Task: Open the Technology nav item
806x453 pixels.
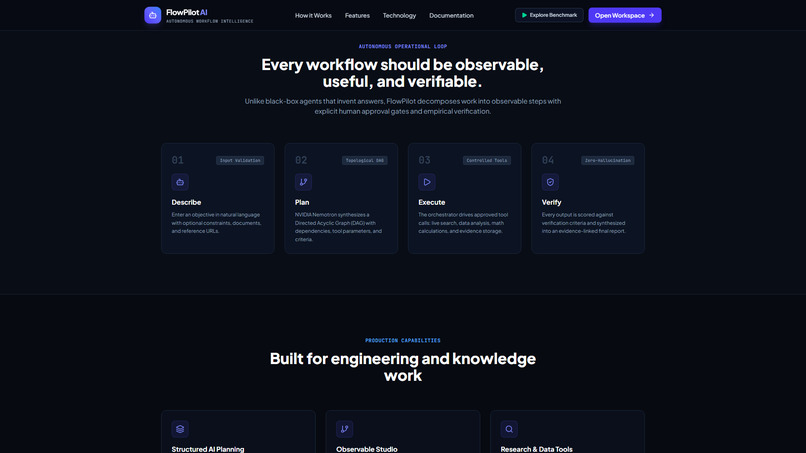Action: (399, 15)
